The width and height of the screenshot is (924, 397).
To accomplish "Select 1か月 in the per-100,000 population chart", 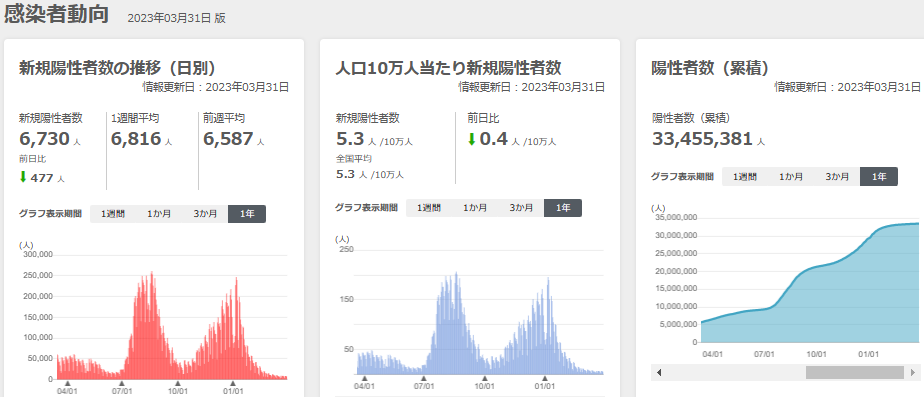I will pyautogui.click(x=475, y=208).
